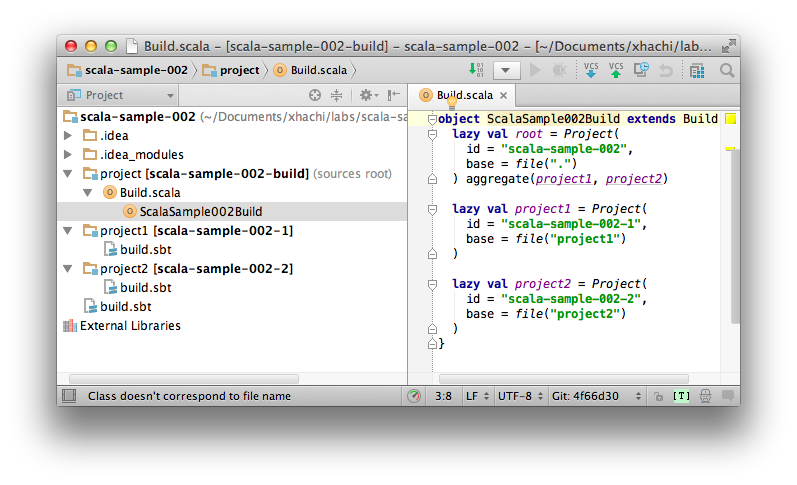Click the VCS Update Project icon
Image resolution: width=797 pixels, height=485 pixels.
coord(591,70)
